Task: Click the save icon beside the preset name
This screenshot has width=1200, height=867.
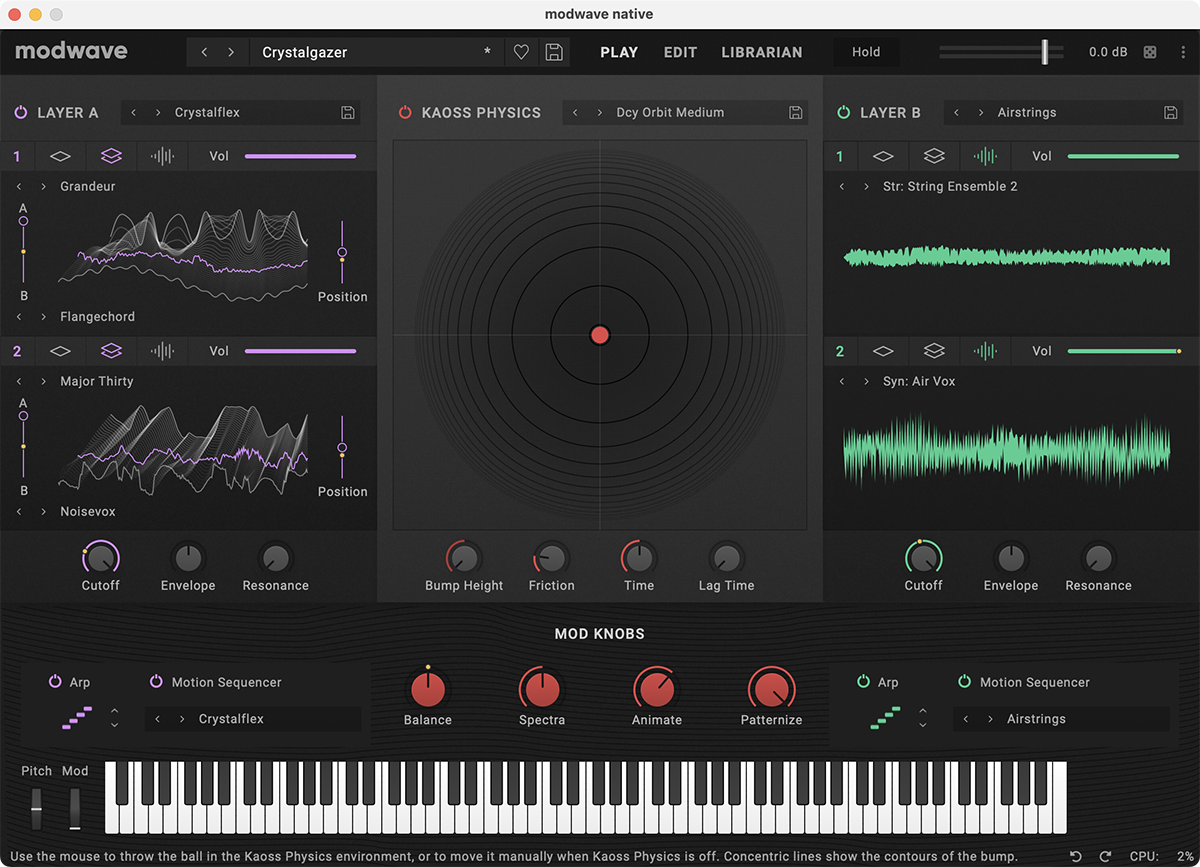Action: [x=554, y=52]
